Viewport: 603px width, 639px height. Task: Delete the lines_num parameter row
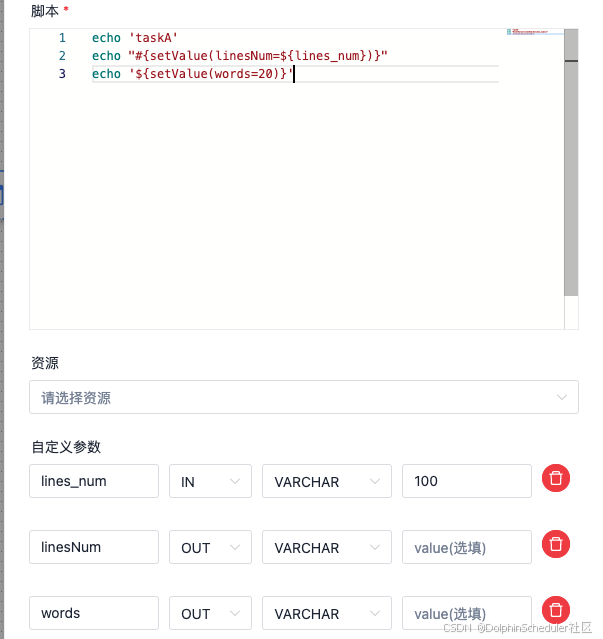pyautogui.click(x=556, y=478)
